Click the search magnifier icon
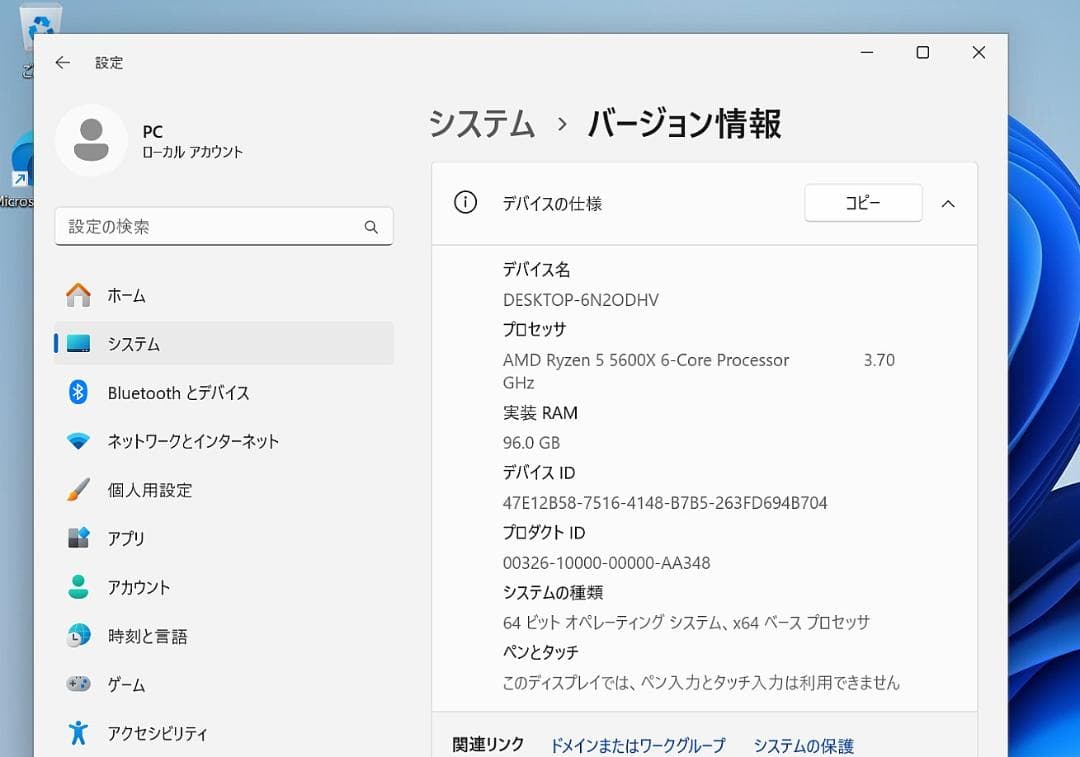The image size is (1080, 757). click(371, 227)
